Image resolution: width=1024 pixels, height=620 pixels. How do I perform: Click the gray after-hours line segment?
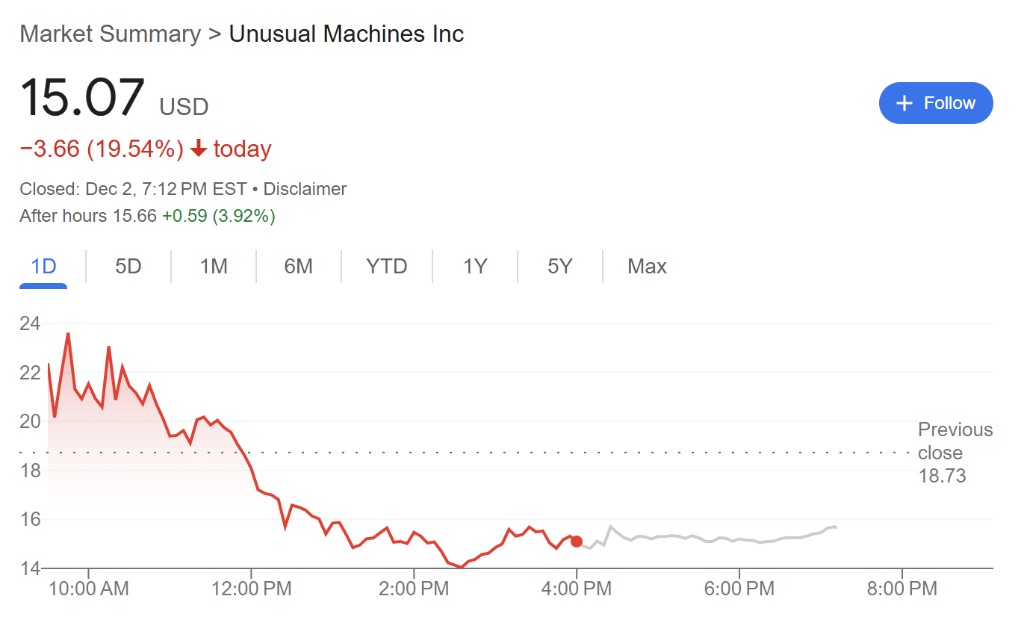700,537
